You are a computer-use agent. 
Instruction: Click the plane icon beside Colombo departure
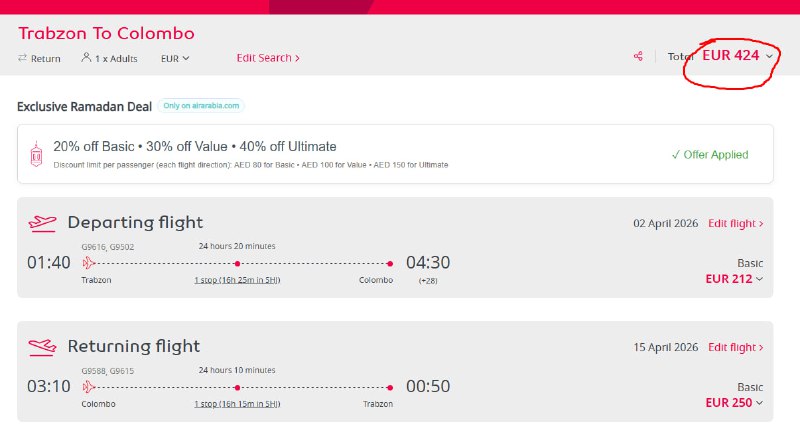click(x=89, y=387)
